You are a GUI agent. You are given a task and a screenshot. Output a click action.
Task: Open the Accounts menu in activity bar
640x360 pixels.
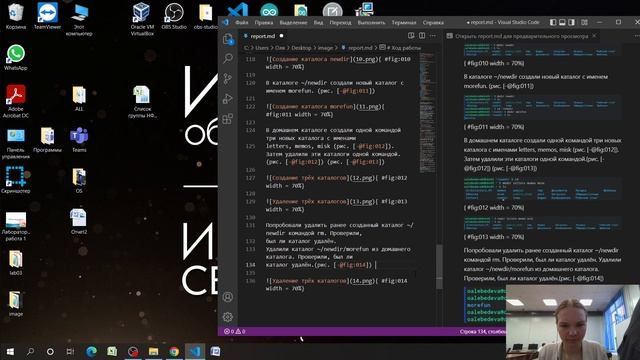tap(228, 297)
